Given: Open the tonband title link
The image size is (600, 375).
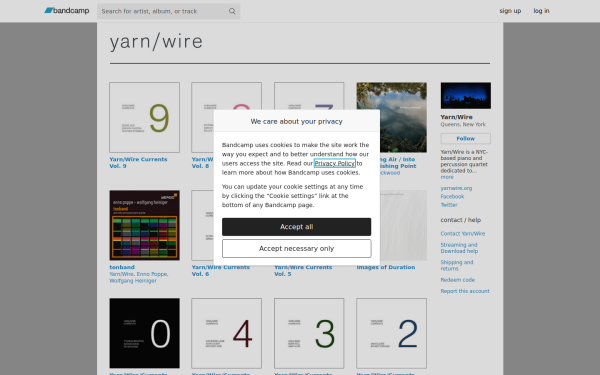Looking at the screenshot, I should tap(122, 267).
